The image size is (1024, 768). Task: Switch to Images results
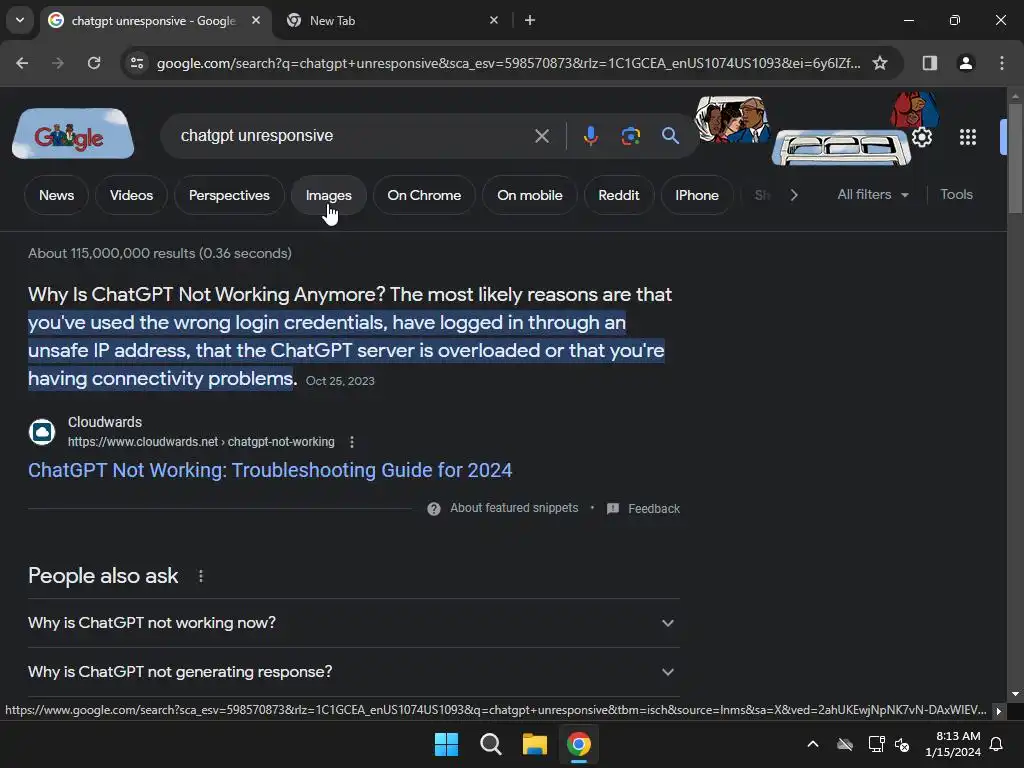tap(328, 195)
